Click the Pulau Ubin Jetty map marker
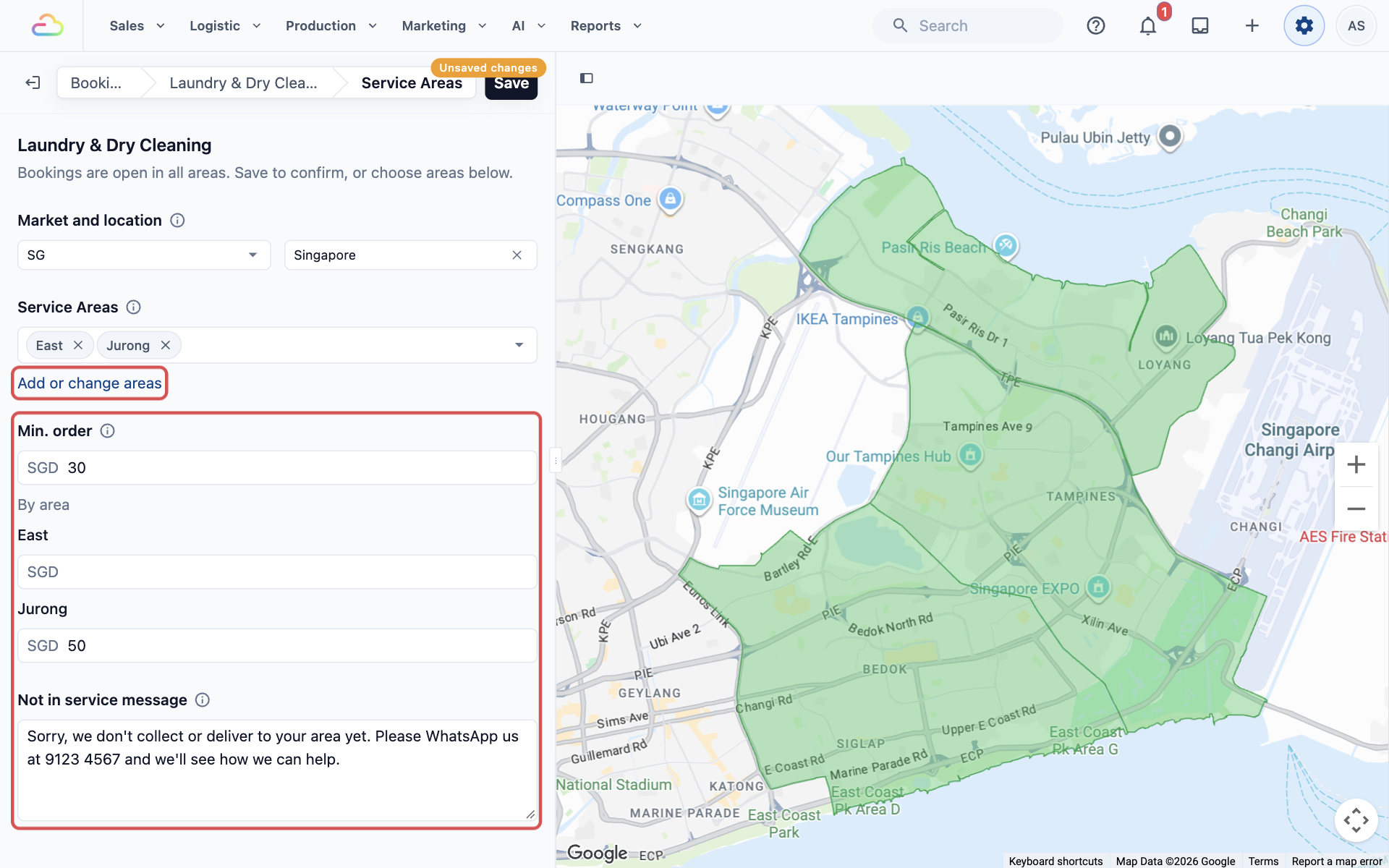The image size is (1389, 868). coord(1170,136)
